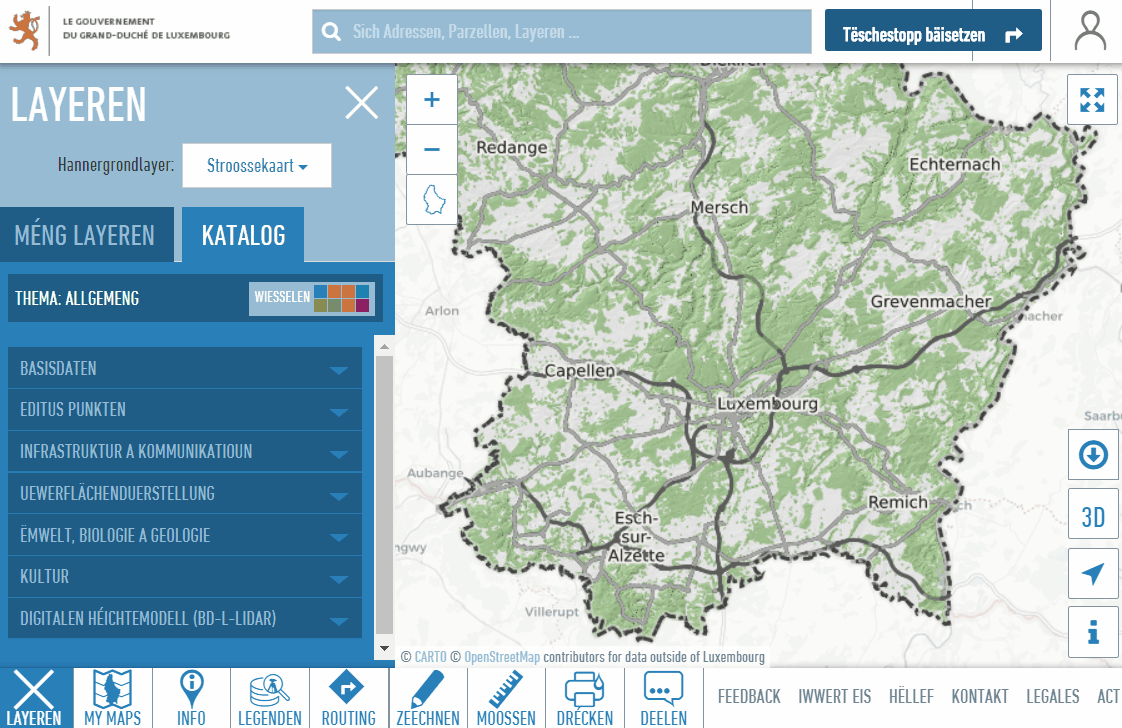Open the OpenStreetMap attribution link
Screen dimensions: 1122x728
(x=501, y=657)
